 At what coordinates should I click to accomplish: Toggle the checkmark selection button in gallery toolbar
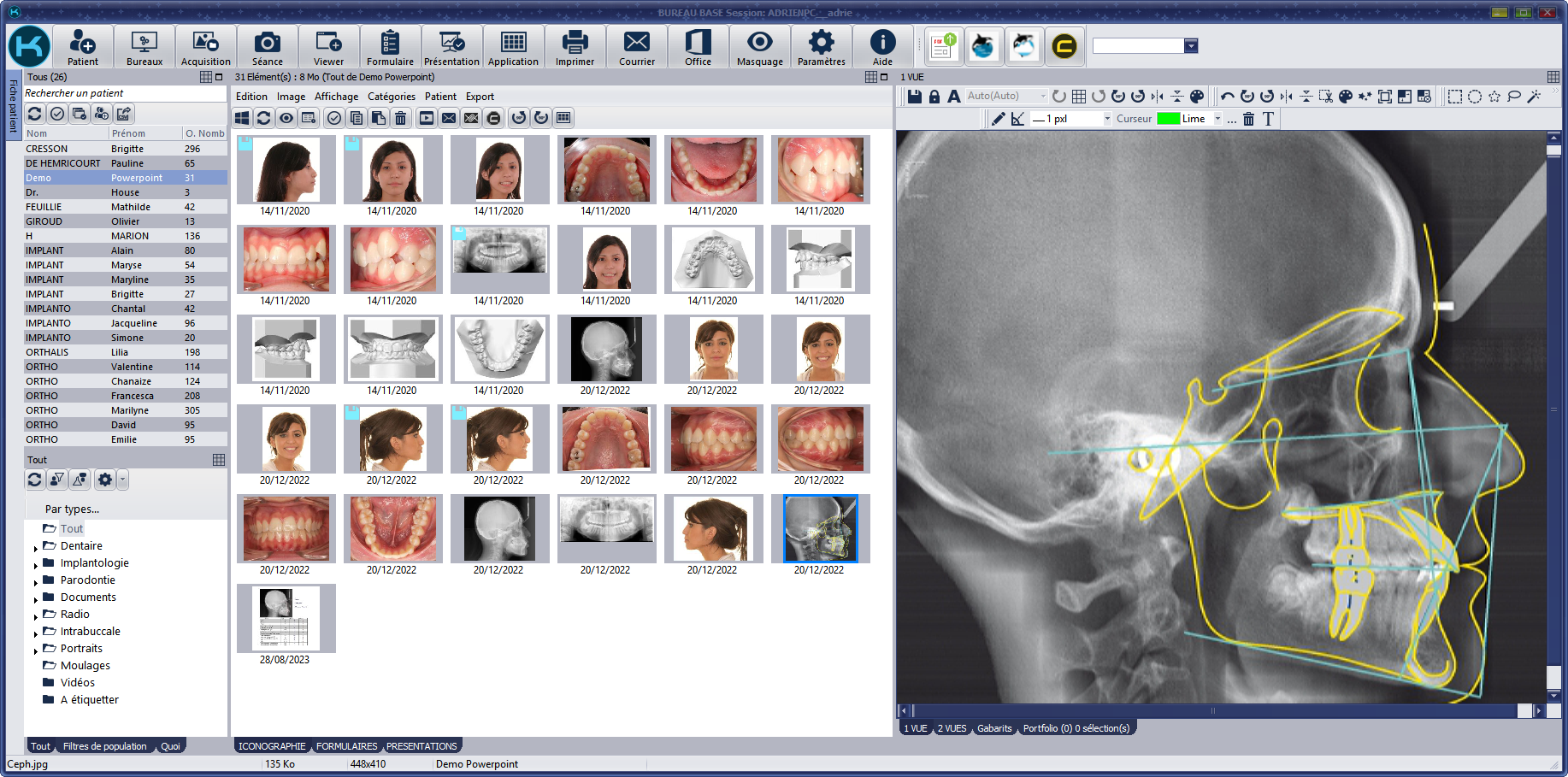(x=334, y=118)
